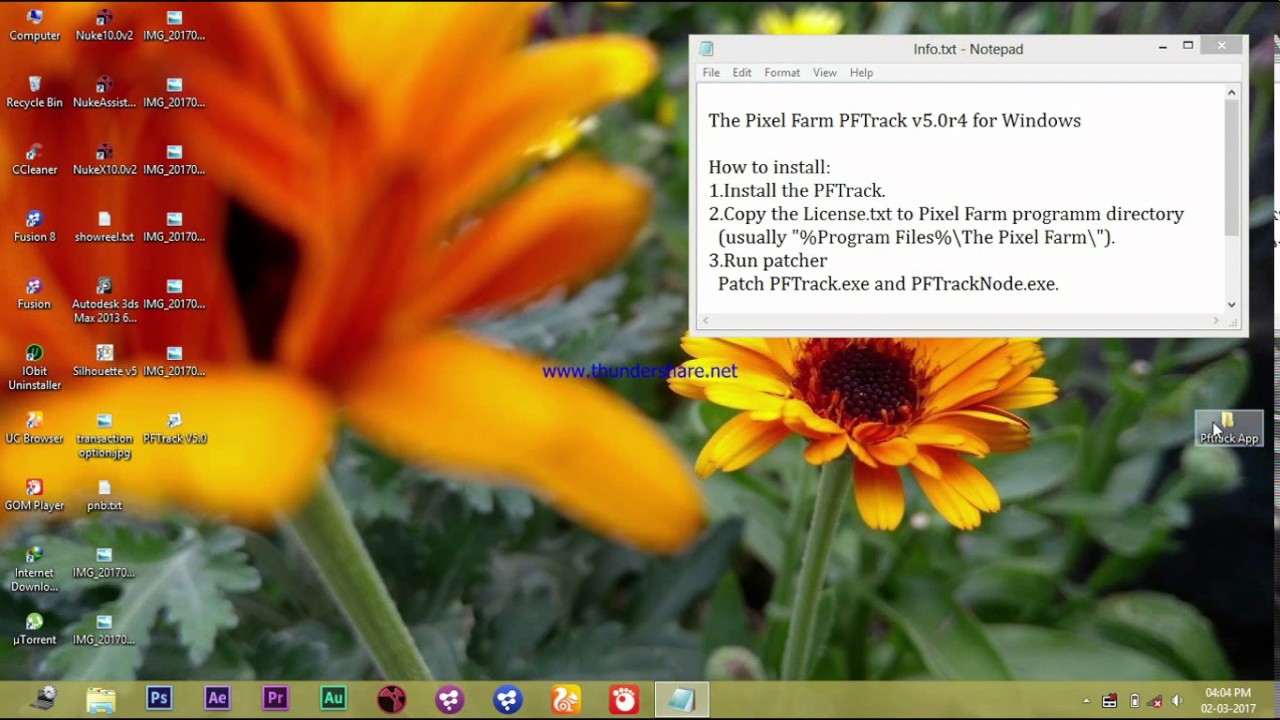Screen dimensions: 1280x720
Task: Click the Notepad vertical scrollbar thumb
Action: click(1232, 168)
